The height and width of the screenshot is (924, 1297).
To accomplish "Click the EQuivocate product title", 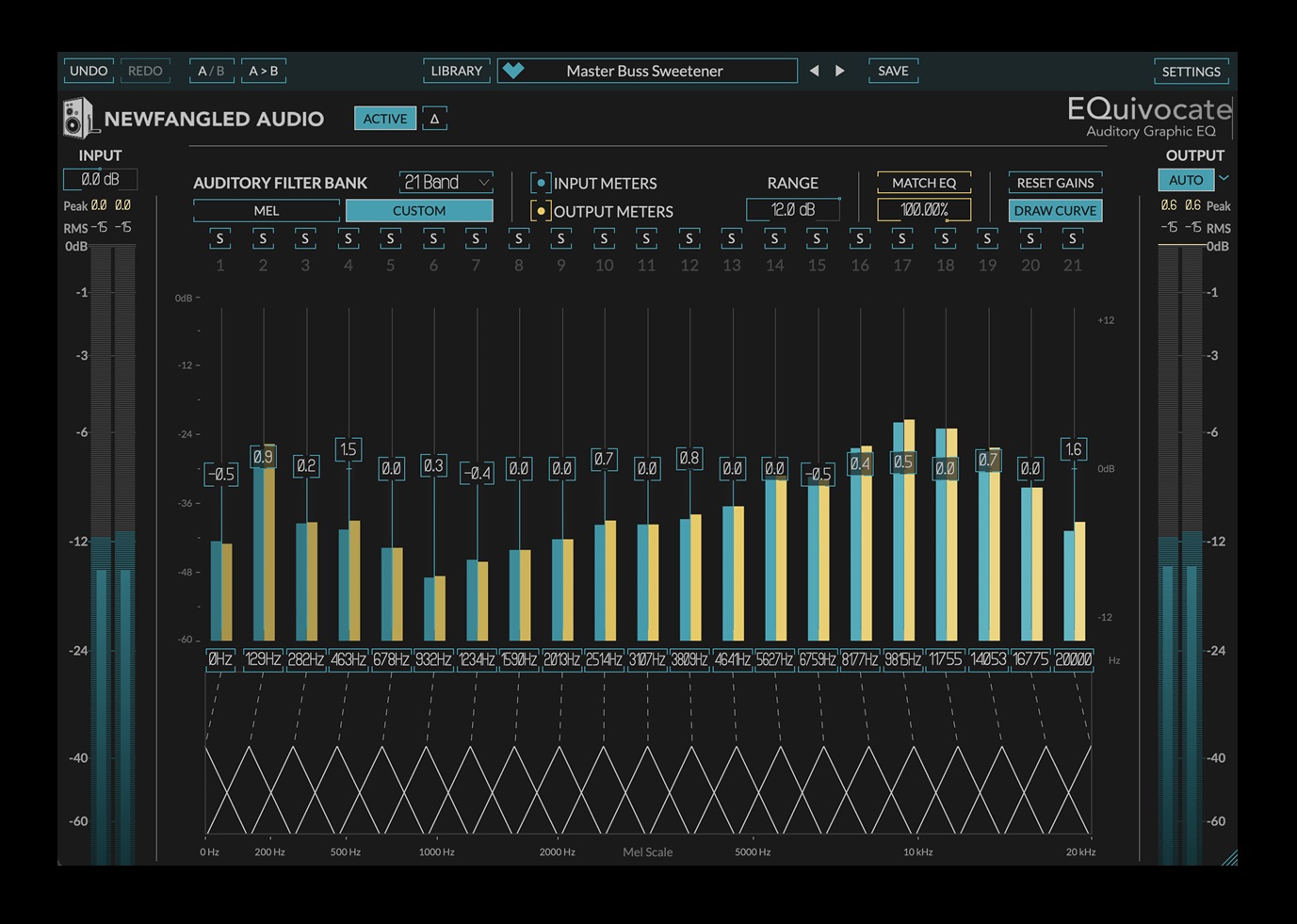I will 1148,109.
